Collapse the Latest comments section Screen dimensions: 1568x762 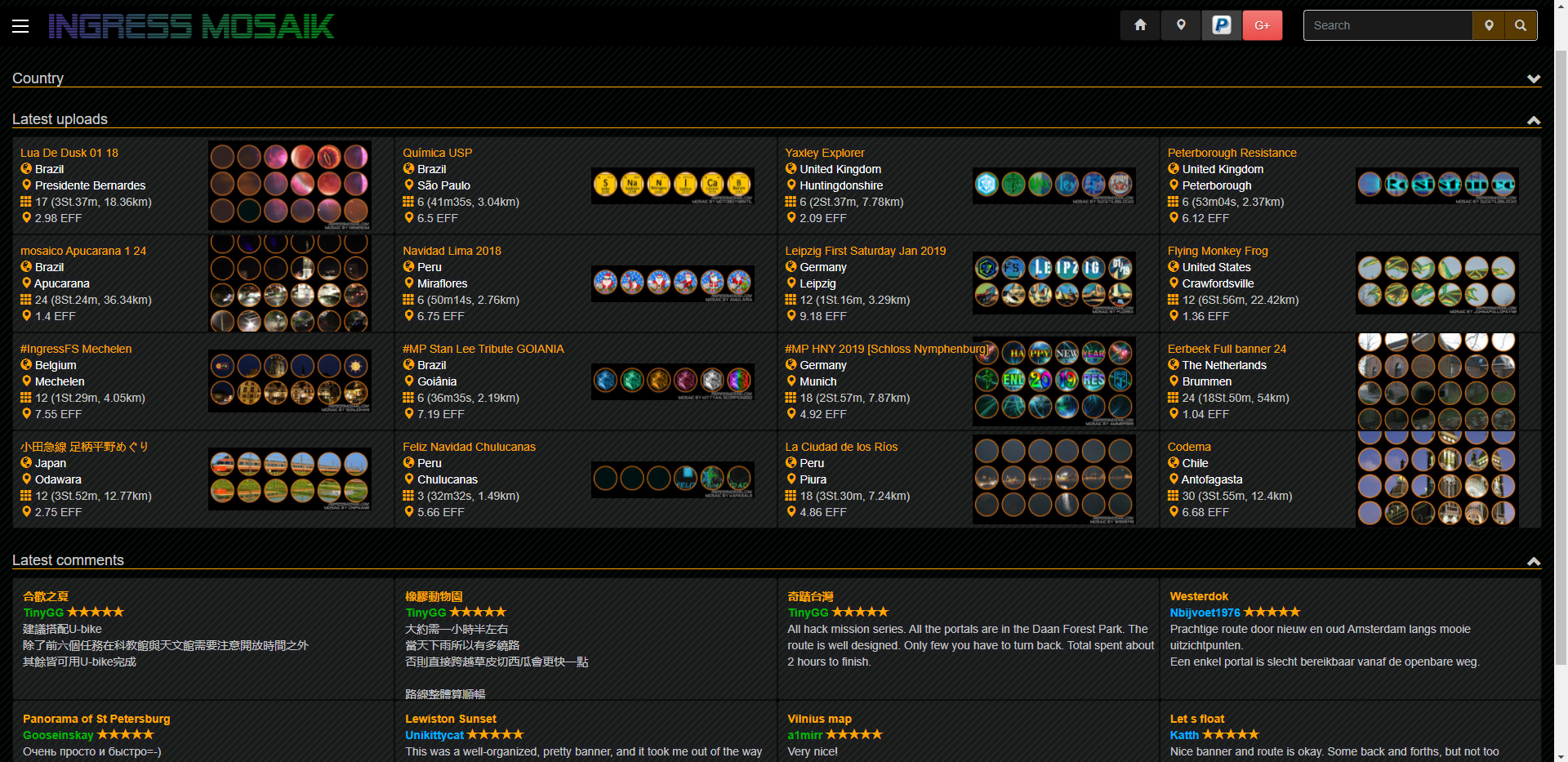point(1533,561)
